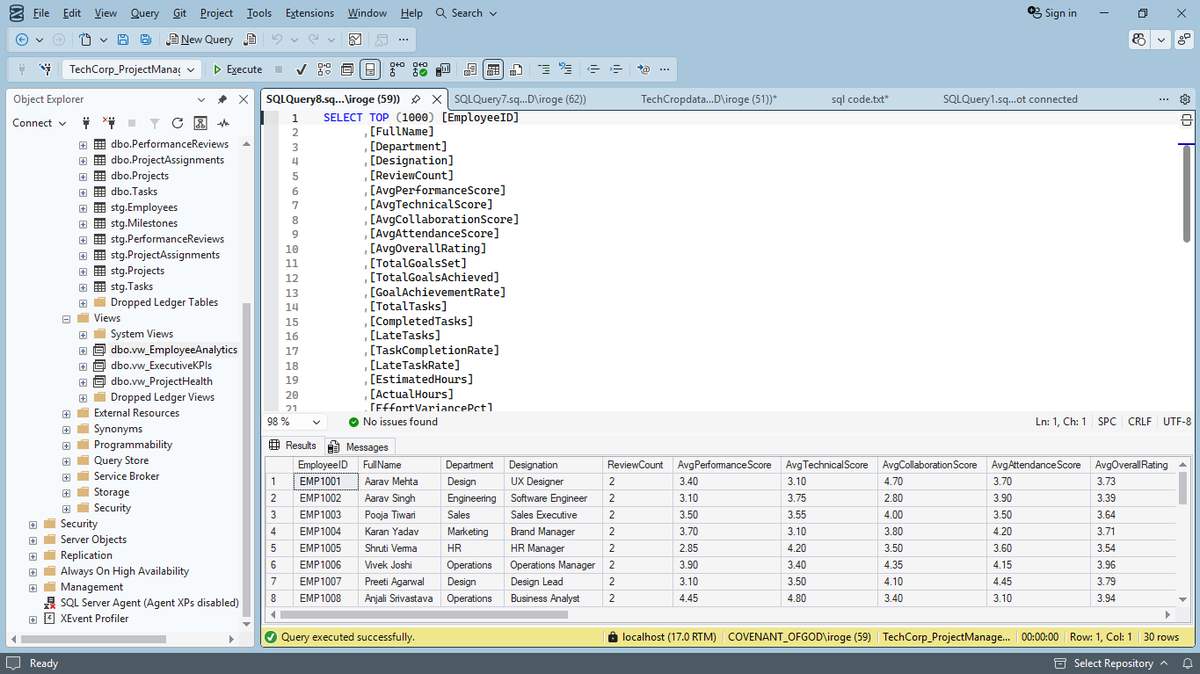Screen dimensions: 1200x674
Task: Toggle Include Client Statistics
Action: click(x=443, y=70)
